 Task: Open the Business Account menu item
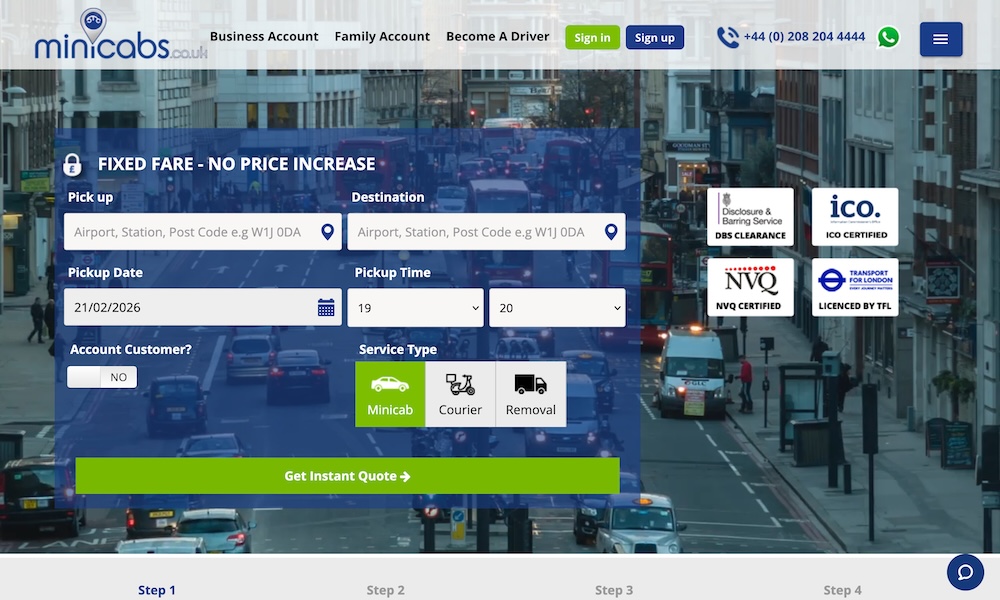click(x=264, y=36)
